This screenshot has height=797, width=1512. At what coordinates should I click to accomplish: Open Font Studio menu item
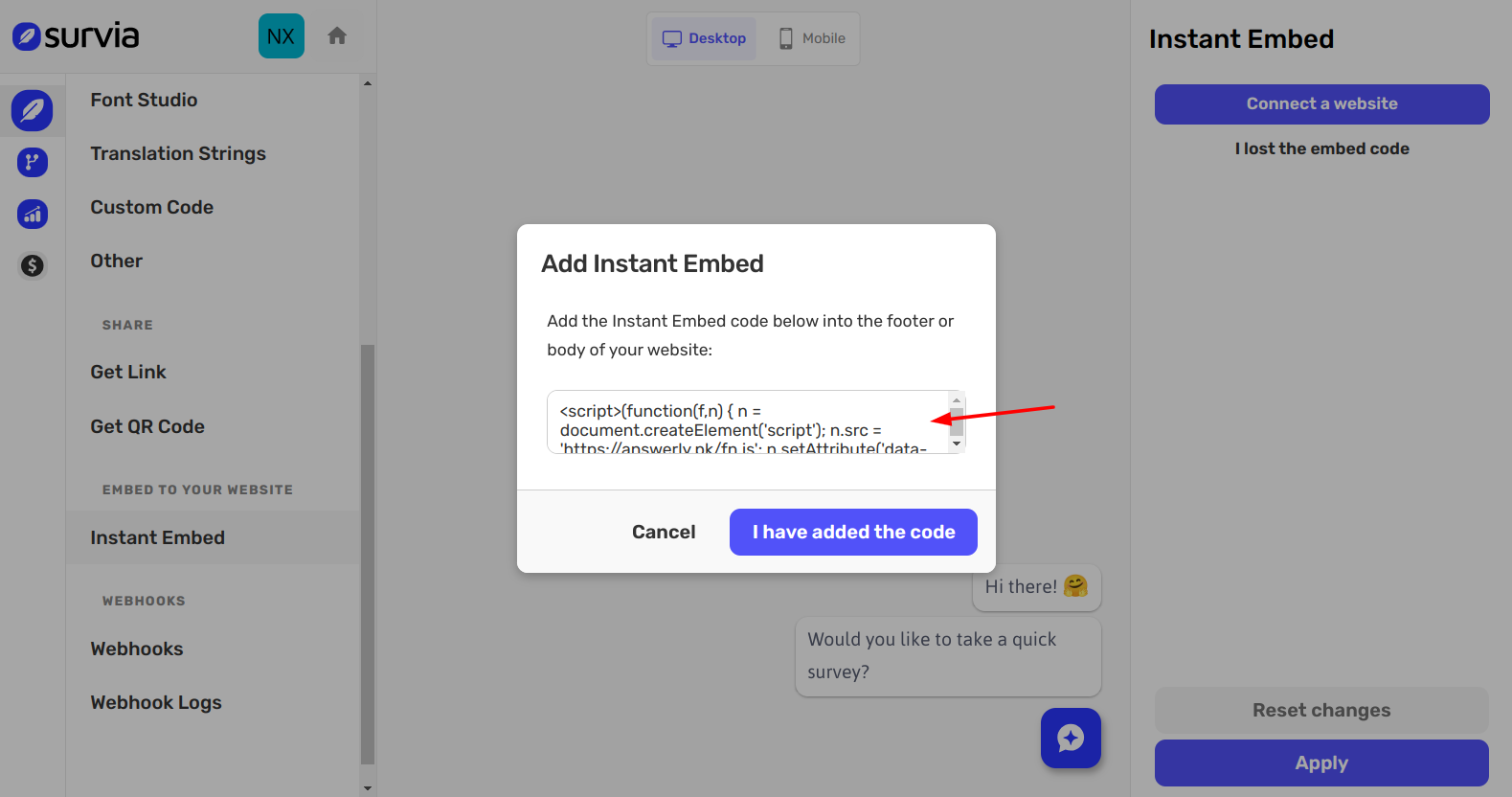click(144, 100)
